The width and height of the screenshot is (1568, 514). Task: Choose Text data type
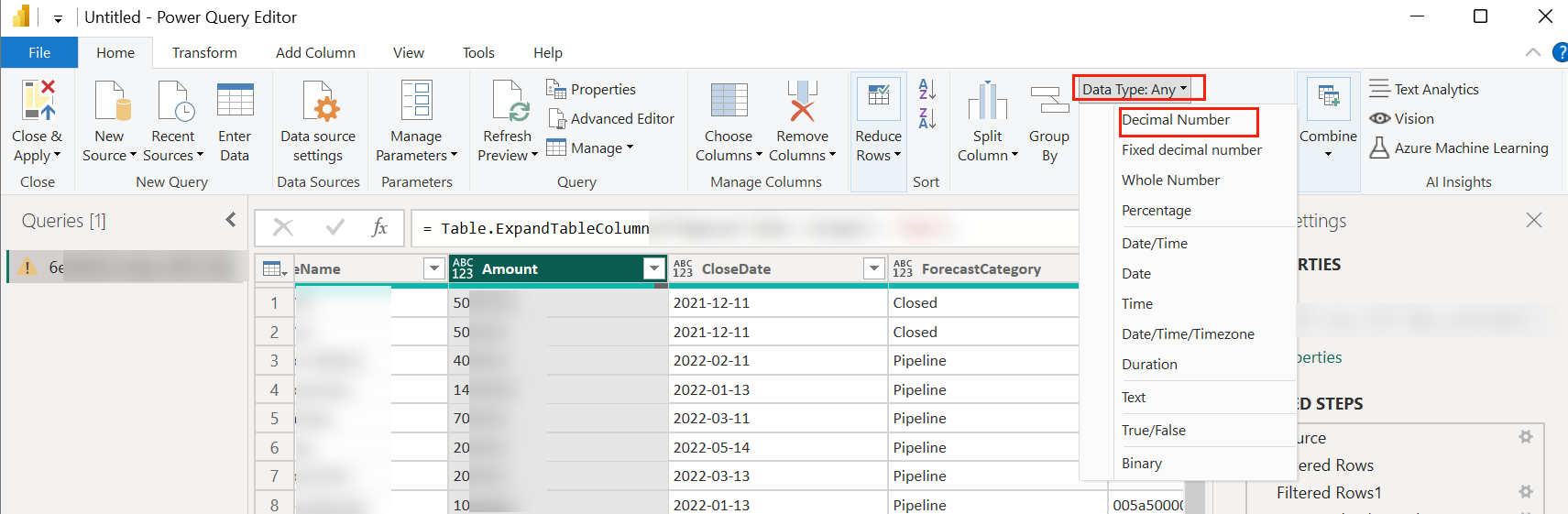point(1189,397)
